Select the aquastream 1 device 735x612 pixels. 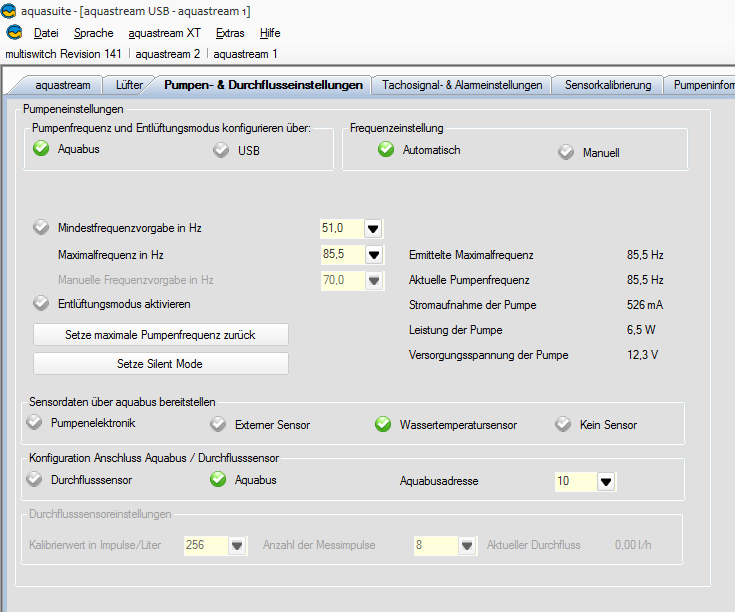pos(246,54)
